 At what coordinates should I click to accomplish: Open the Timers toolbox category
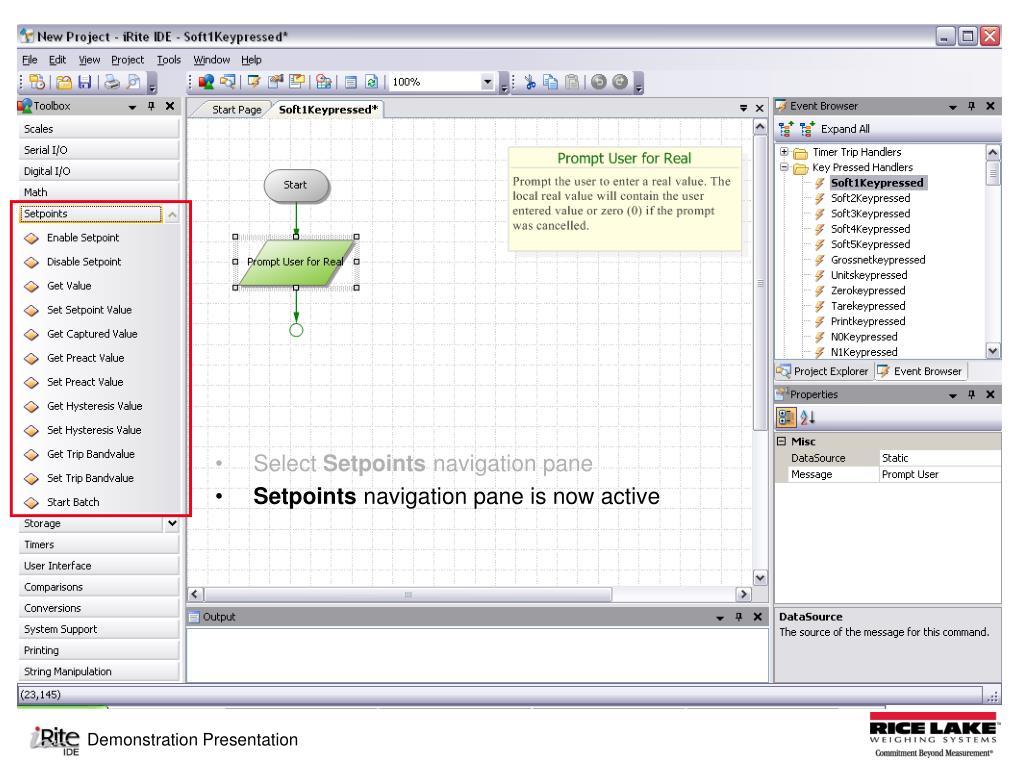click(x=99, y=544)
